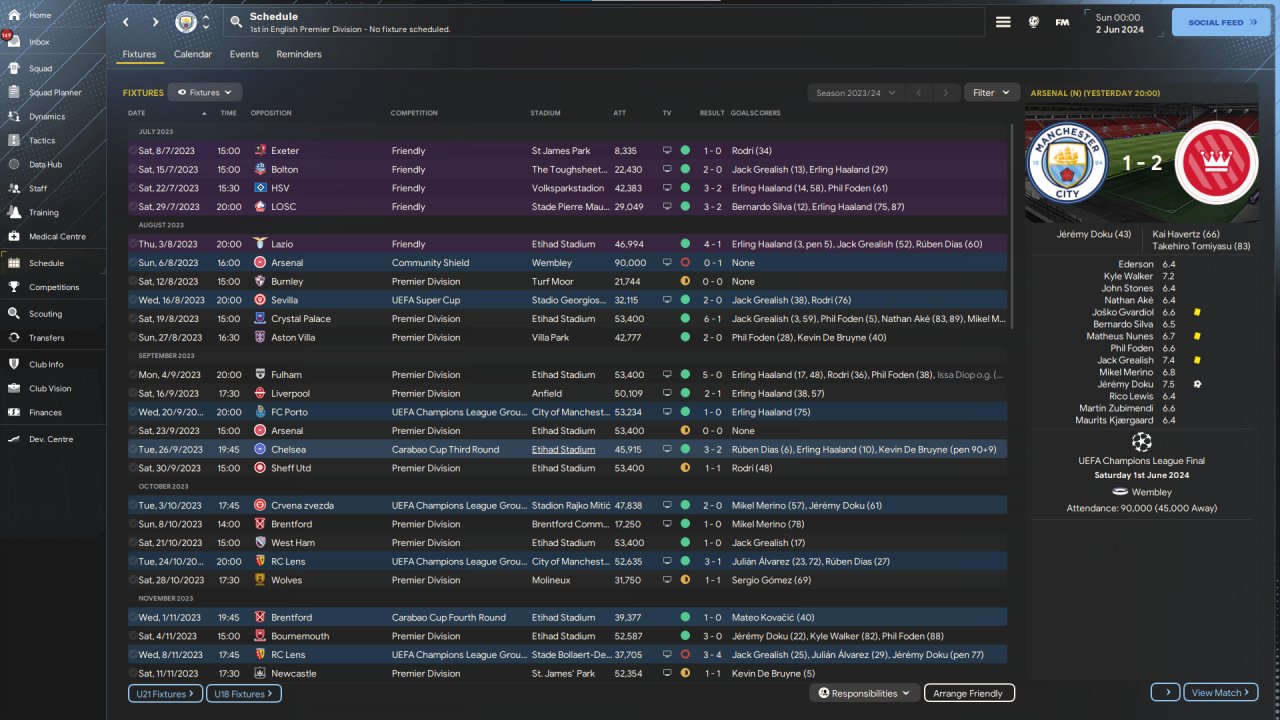The image size is (1280, 720).
Task: Click the Dynamics sidebar icon
Action: [15, 117]
